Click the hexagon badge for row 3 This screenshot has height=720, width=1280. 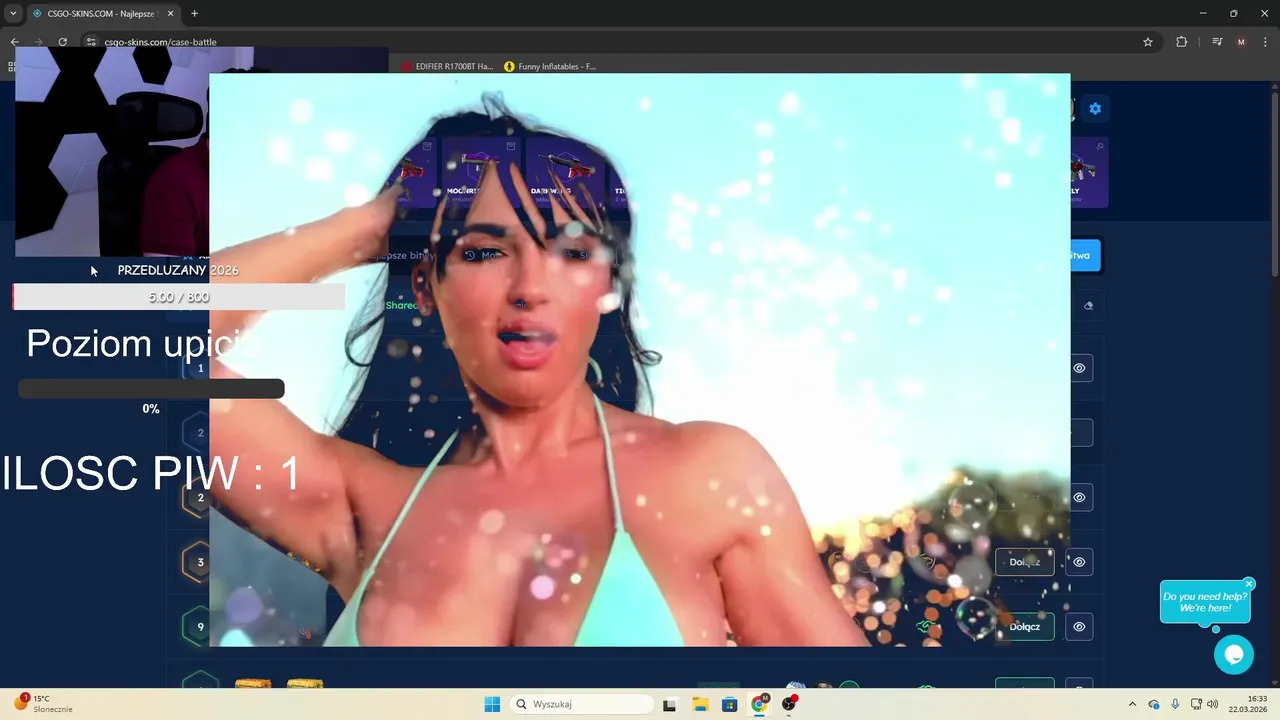click(200, 562)
